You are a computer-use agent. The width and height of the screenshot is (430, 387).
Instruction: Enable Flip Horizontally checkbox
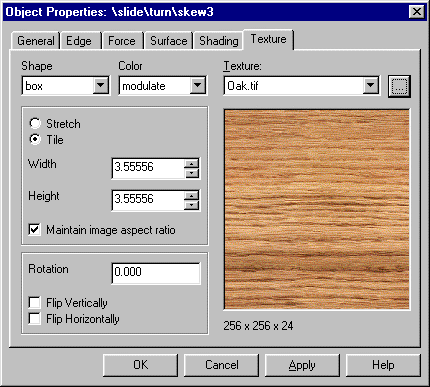35,318
